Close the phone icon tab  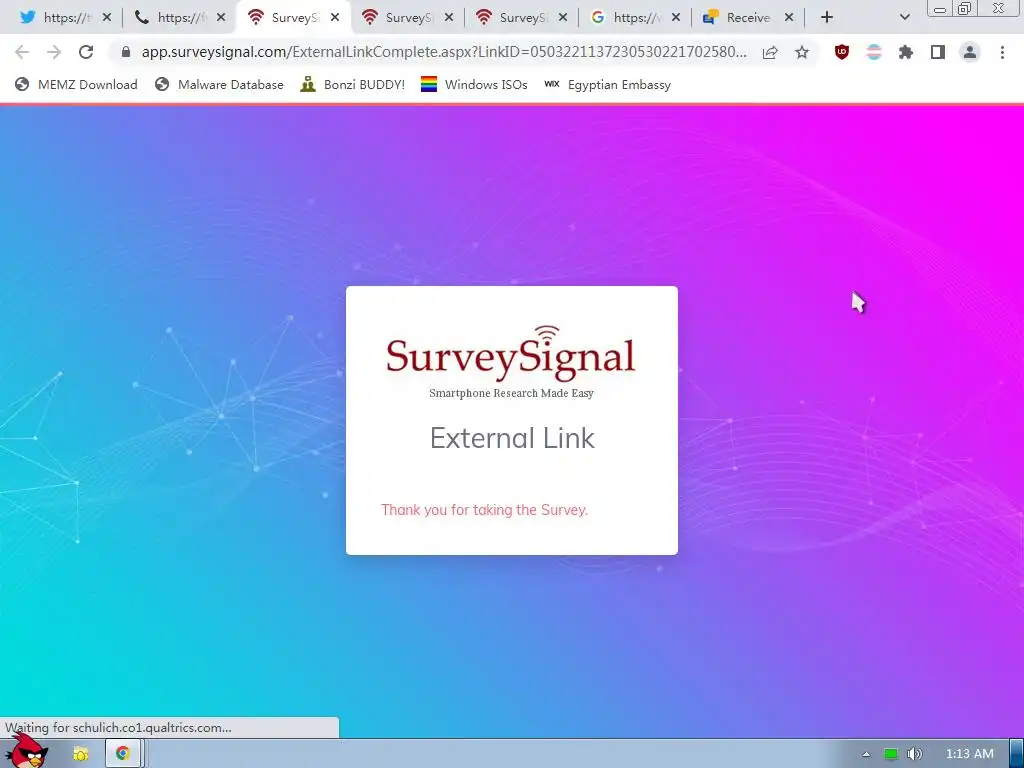point(221,18)
